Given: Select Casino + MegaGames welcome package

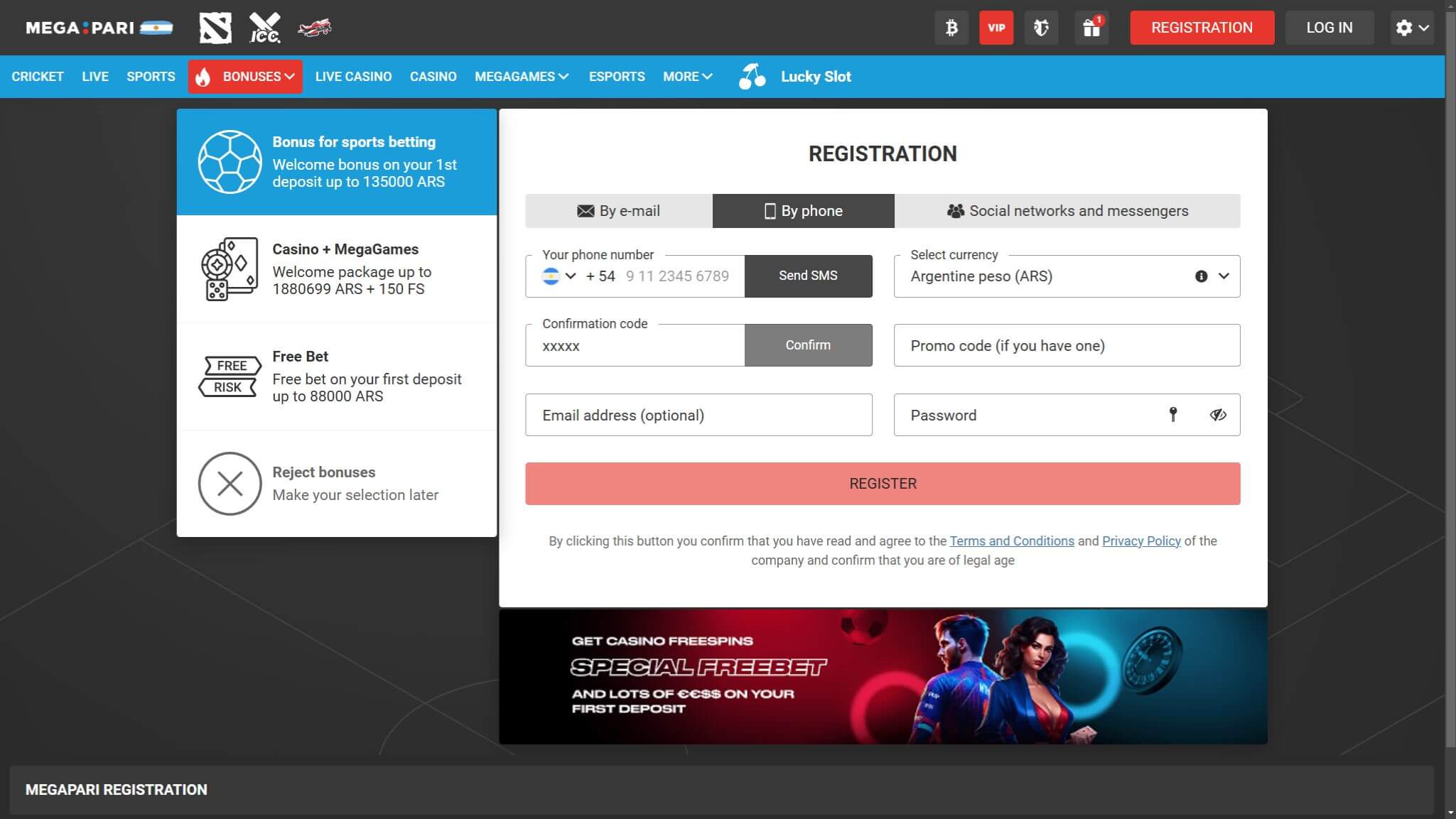Looking at the screenshot, I should pos(337,269).
